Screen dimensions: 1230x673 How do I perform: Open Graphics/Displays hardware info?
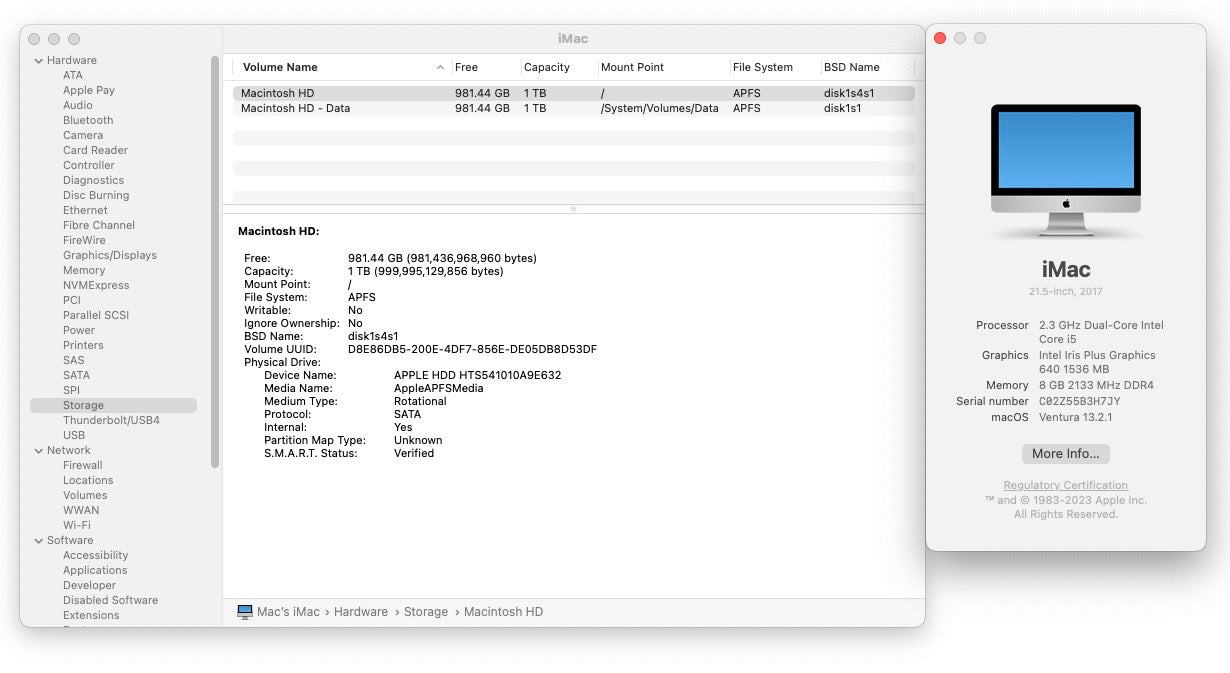point(109,255)
